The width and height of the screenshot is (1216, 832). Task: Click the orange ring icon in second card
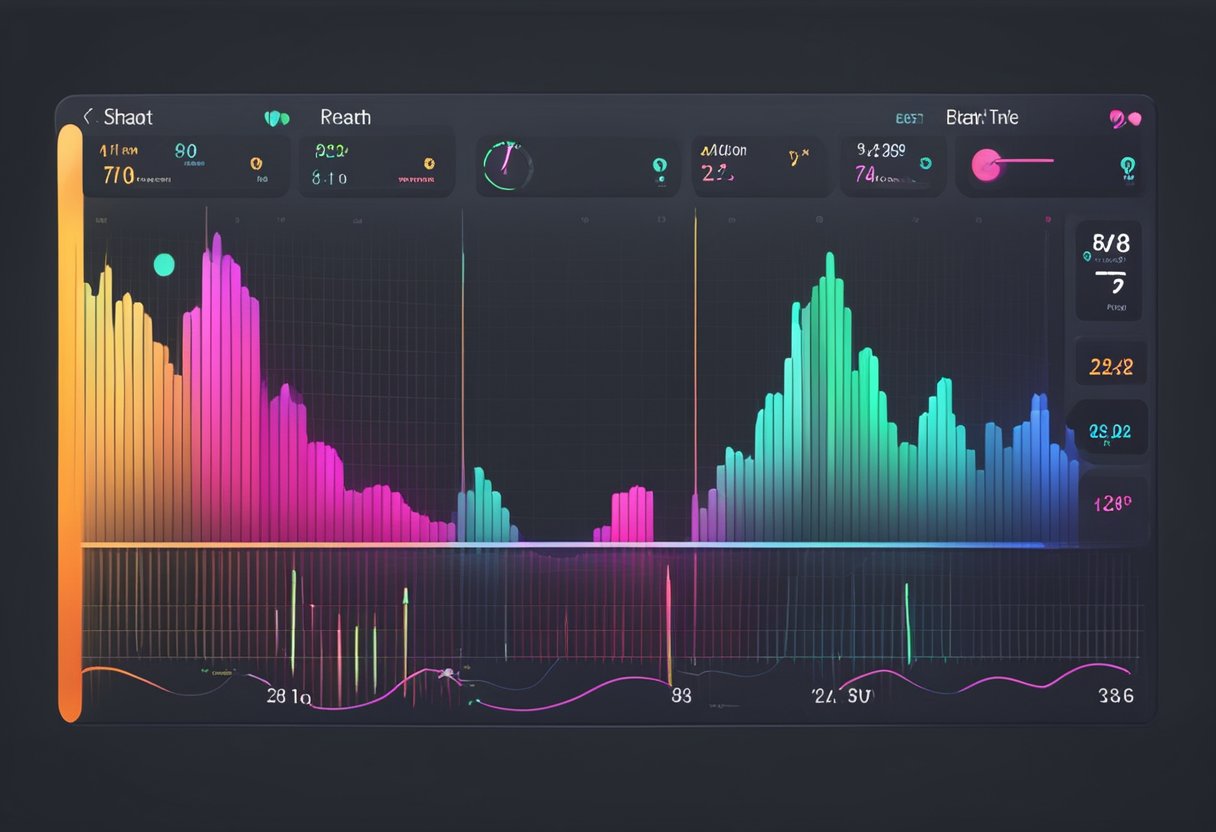coord(429,162)
